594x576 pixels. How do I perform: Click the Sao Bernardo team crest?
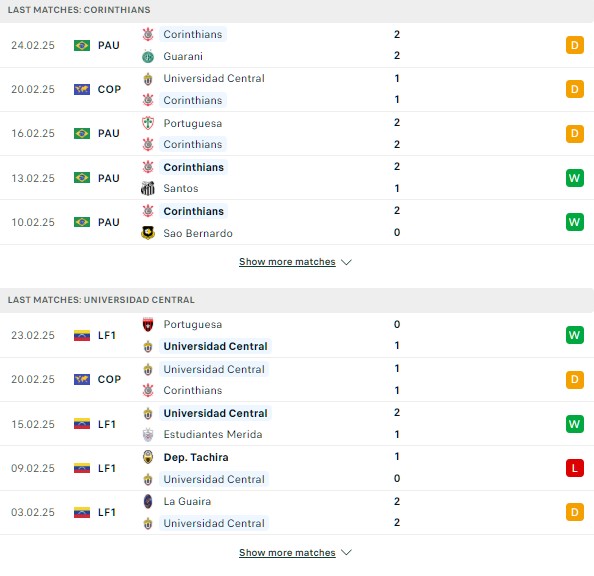pyautogui.click(x=148, y=233)
